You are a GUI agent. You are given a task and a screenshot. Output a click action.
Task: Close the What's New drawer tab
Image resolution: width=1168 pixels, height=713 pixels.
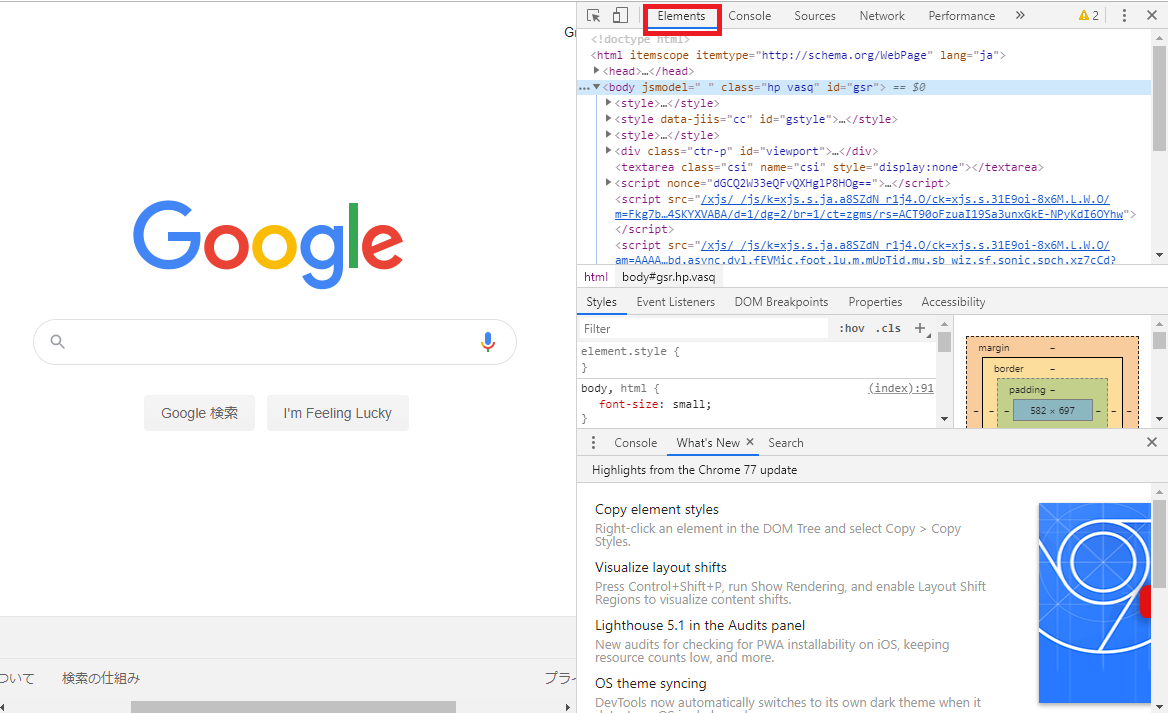click(749, 443)
